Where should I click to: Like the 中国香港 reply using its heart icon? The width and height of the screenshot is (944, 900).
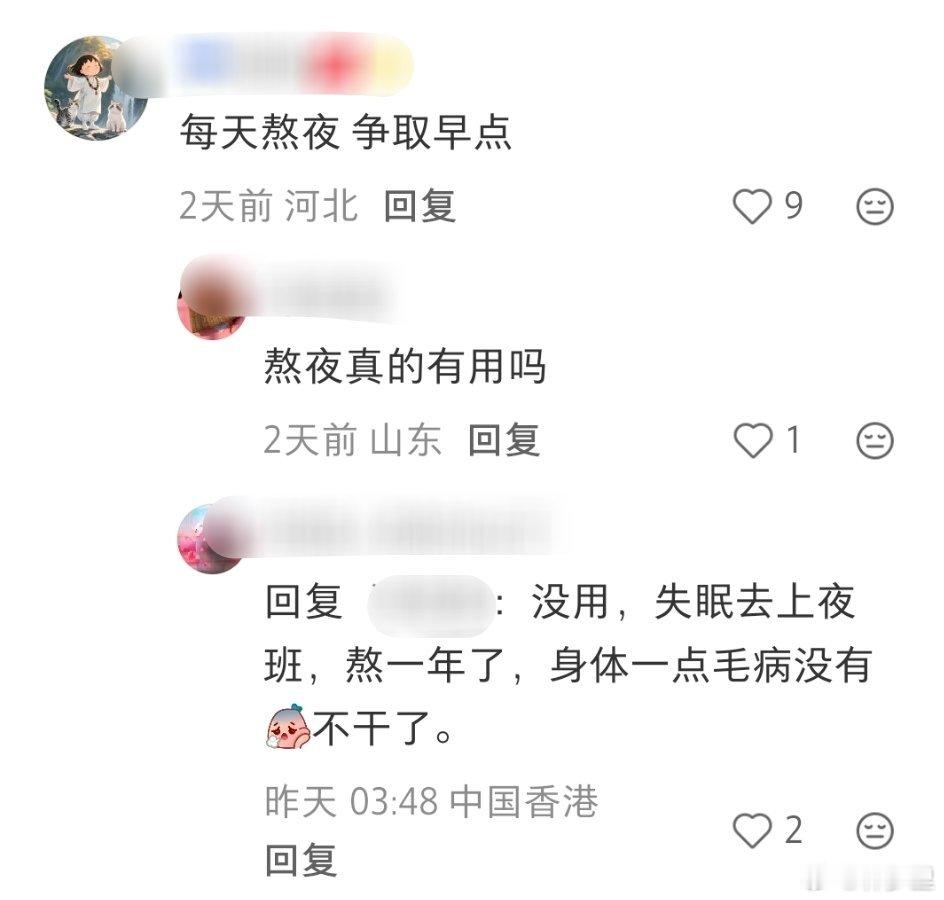(x=752, y=831)
